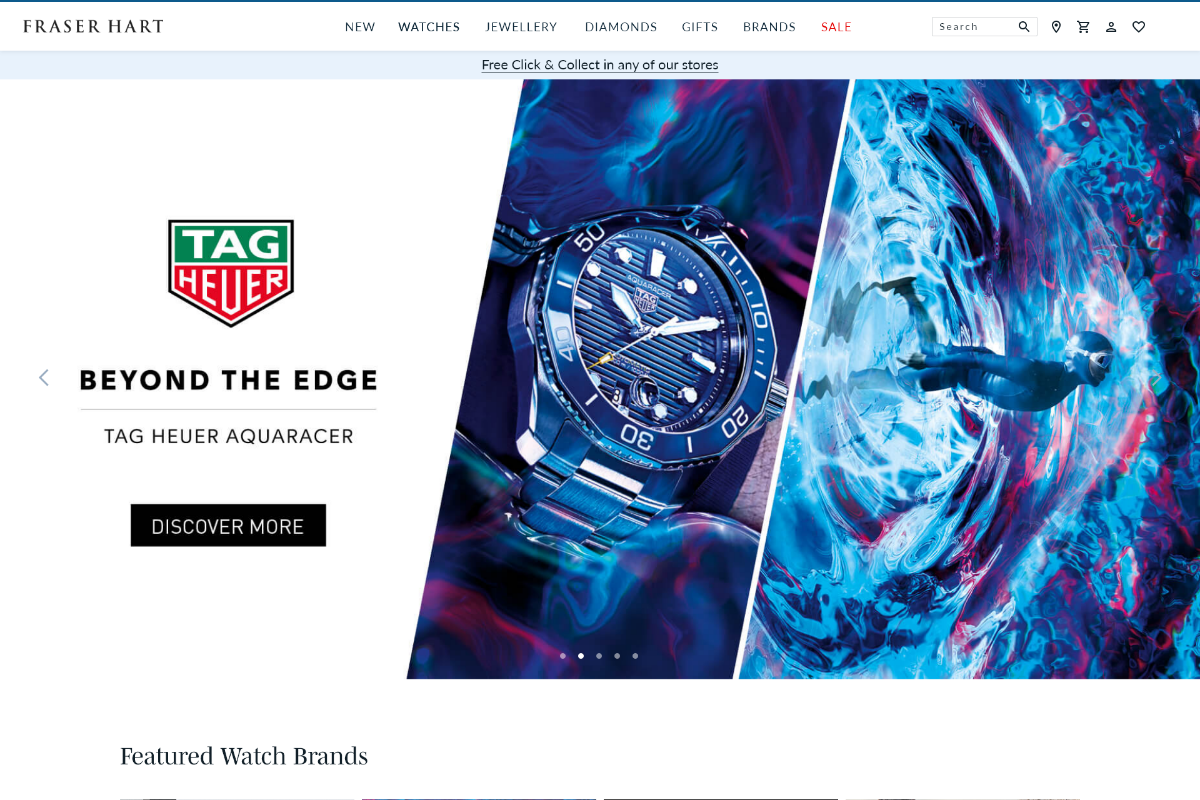
Task: Select the fifth carousel dot
Action: click(635, 656)
